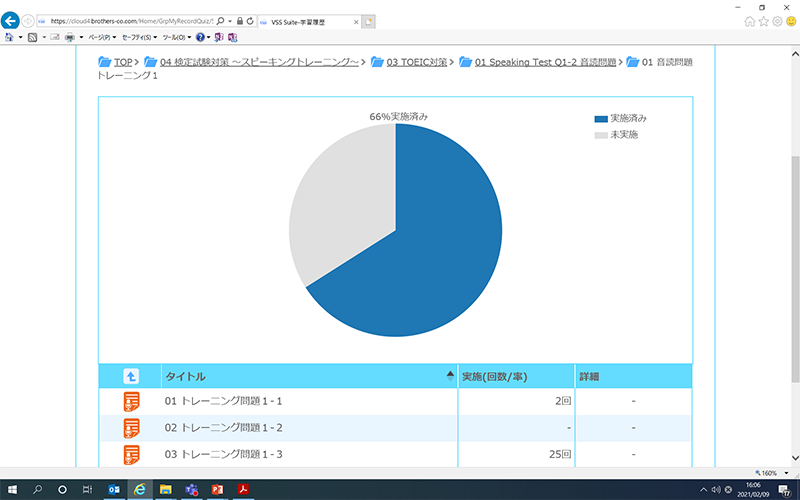Click the browser home icon
The height and width of the screenshot is (500, 800).
[750, 21]
